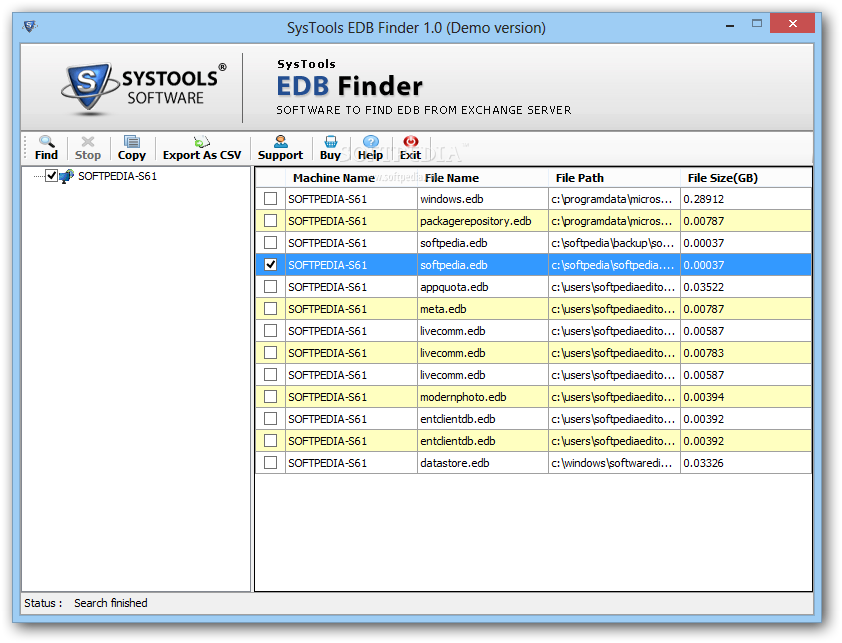Click the Exit toolbar icon
The image size is (842, 643).
click(411, 142)
